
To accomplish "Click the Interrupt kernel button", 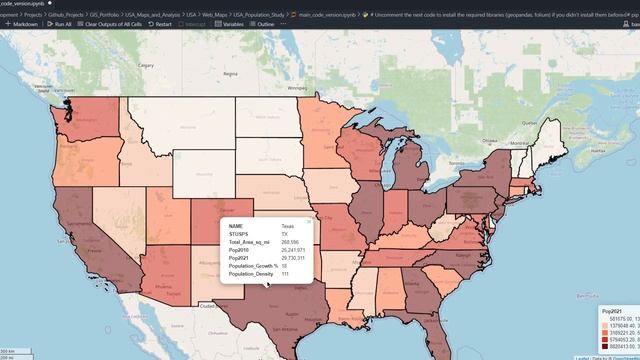I will (192, 24).
